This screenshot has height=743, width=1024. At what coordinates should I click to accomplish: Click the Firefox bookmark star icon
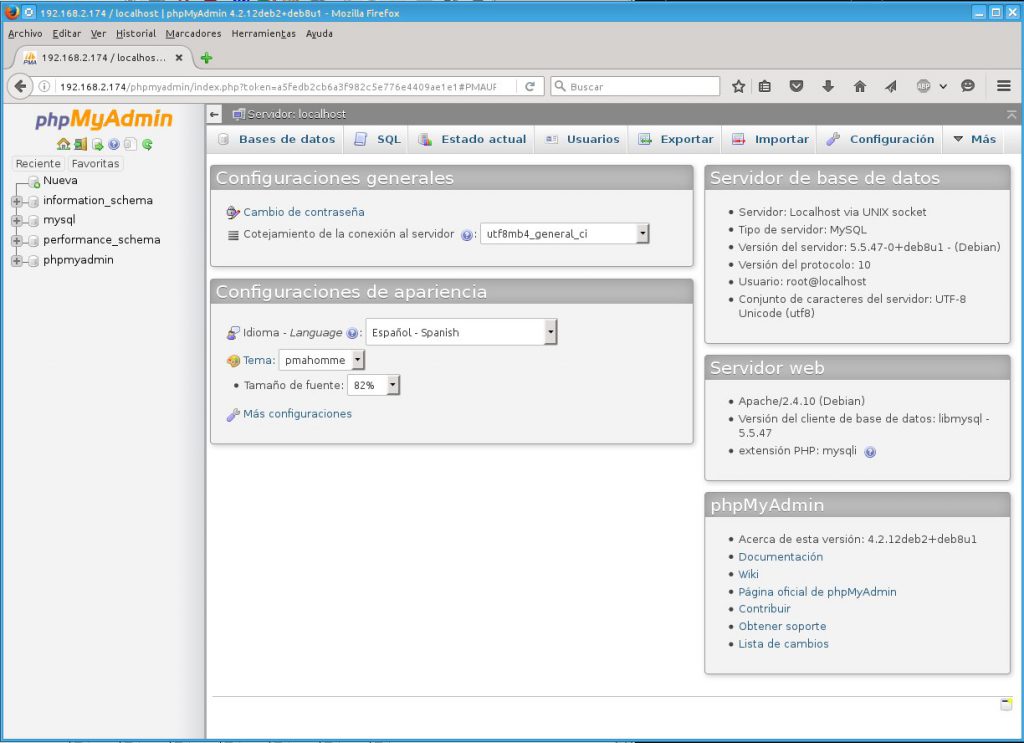(739, 86)
